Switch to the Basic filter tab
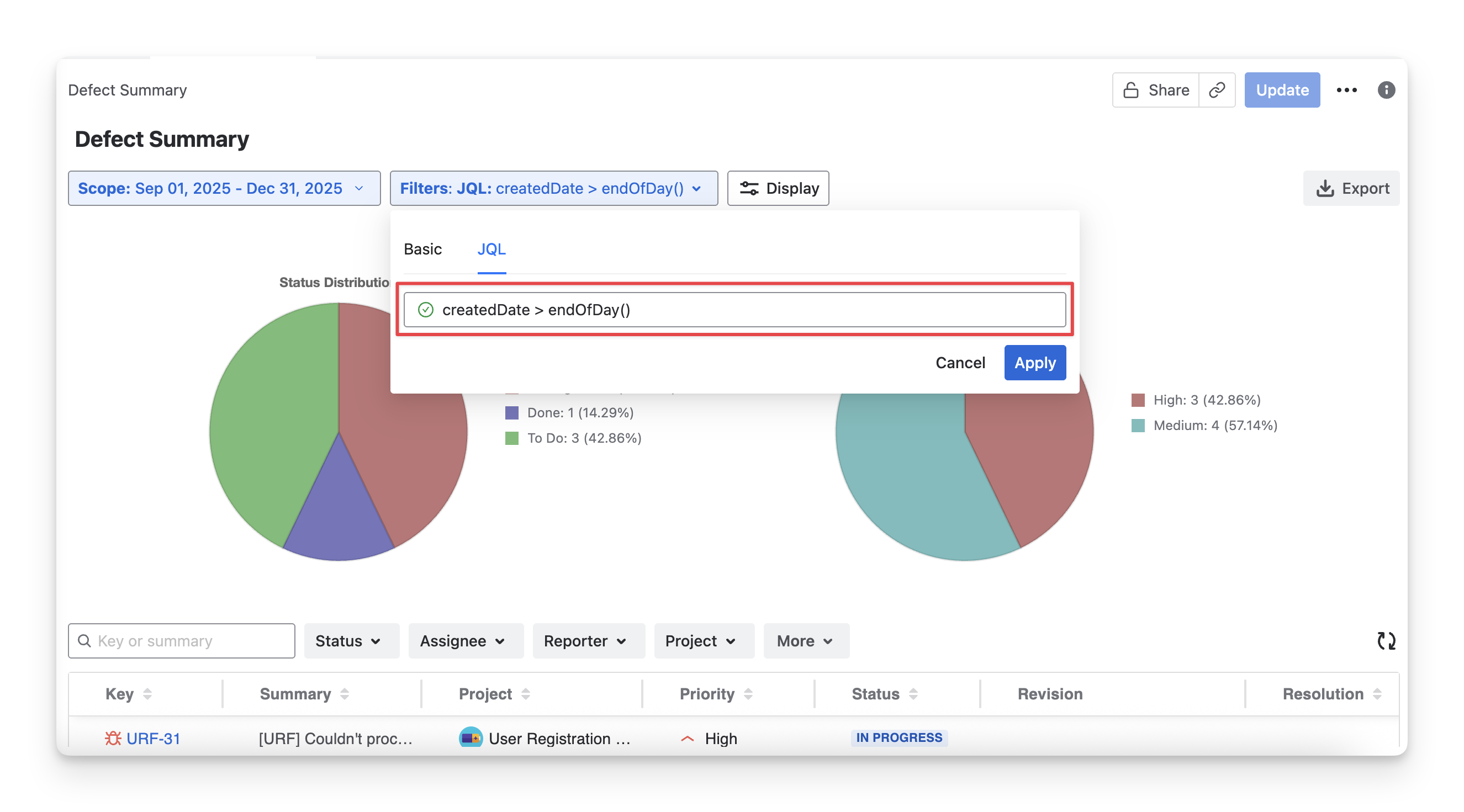 422,249
